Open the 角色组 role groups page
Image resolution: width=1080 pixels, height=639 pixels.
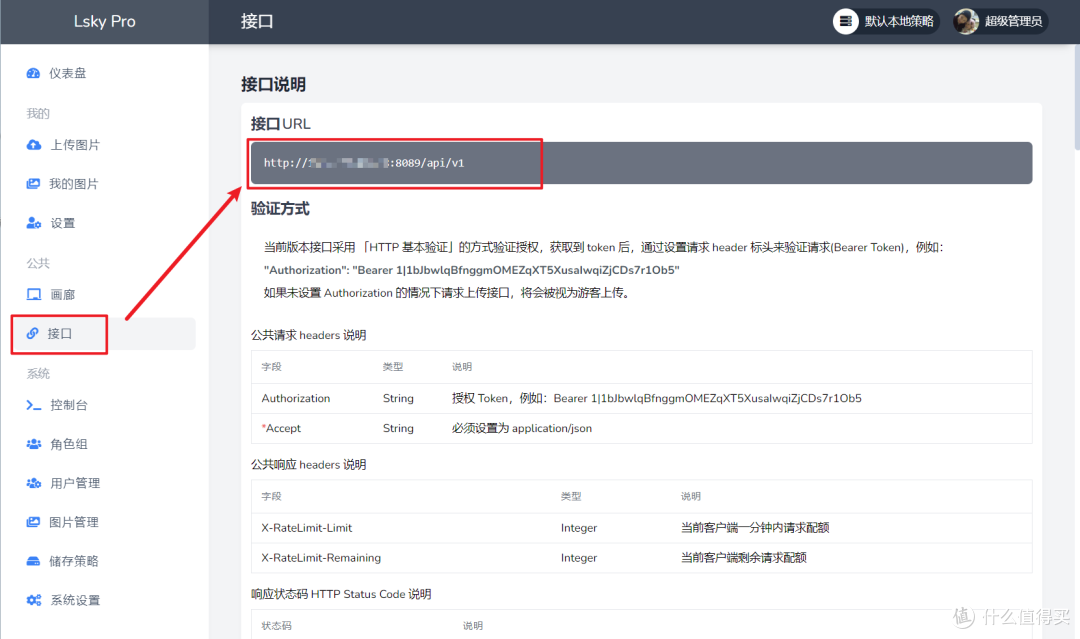(103, 444)
